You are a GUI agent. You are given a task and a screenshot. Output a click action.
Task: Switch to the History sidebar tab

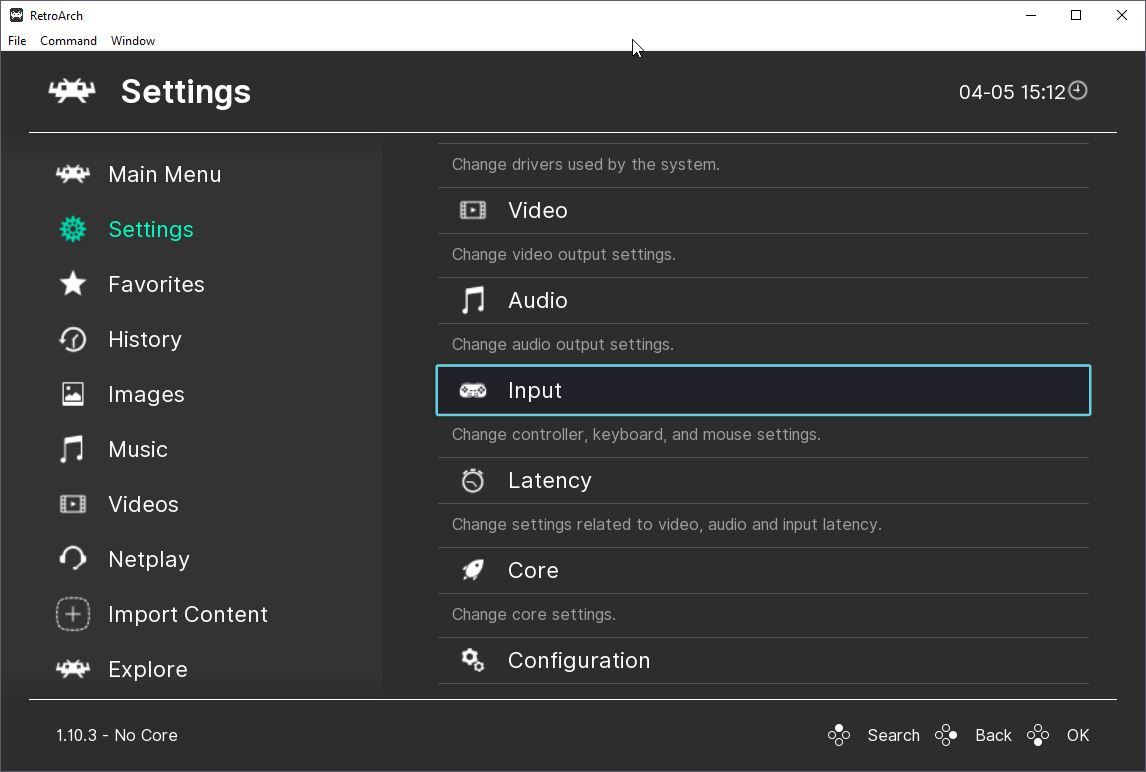[x=144, y=339]
